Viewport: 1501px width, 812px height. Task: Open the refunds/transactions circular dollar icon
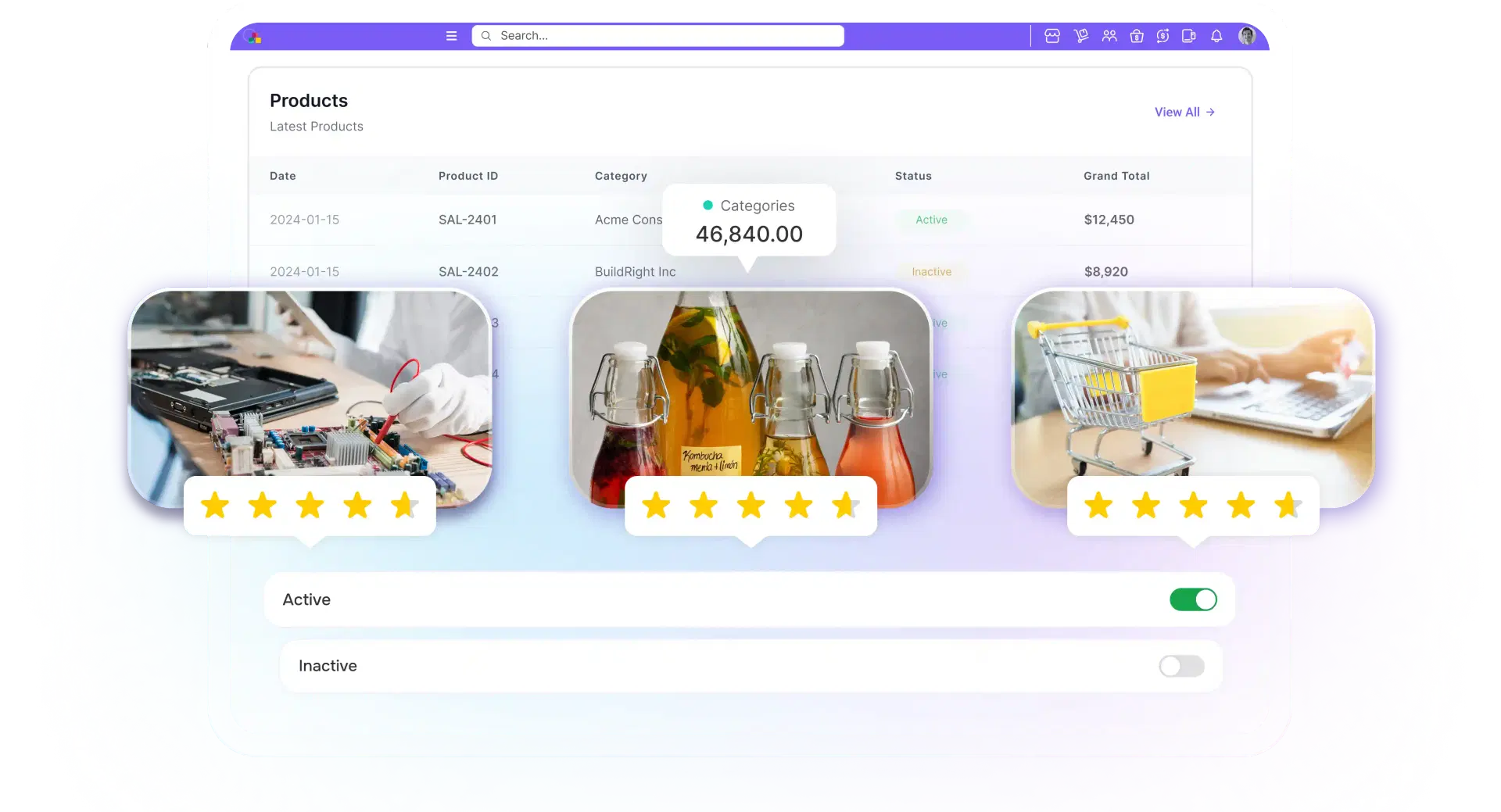pos(1162,36)
